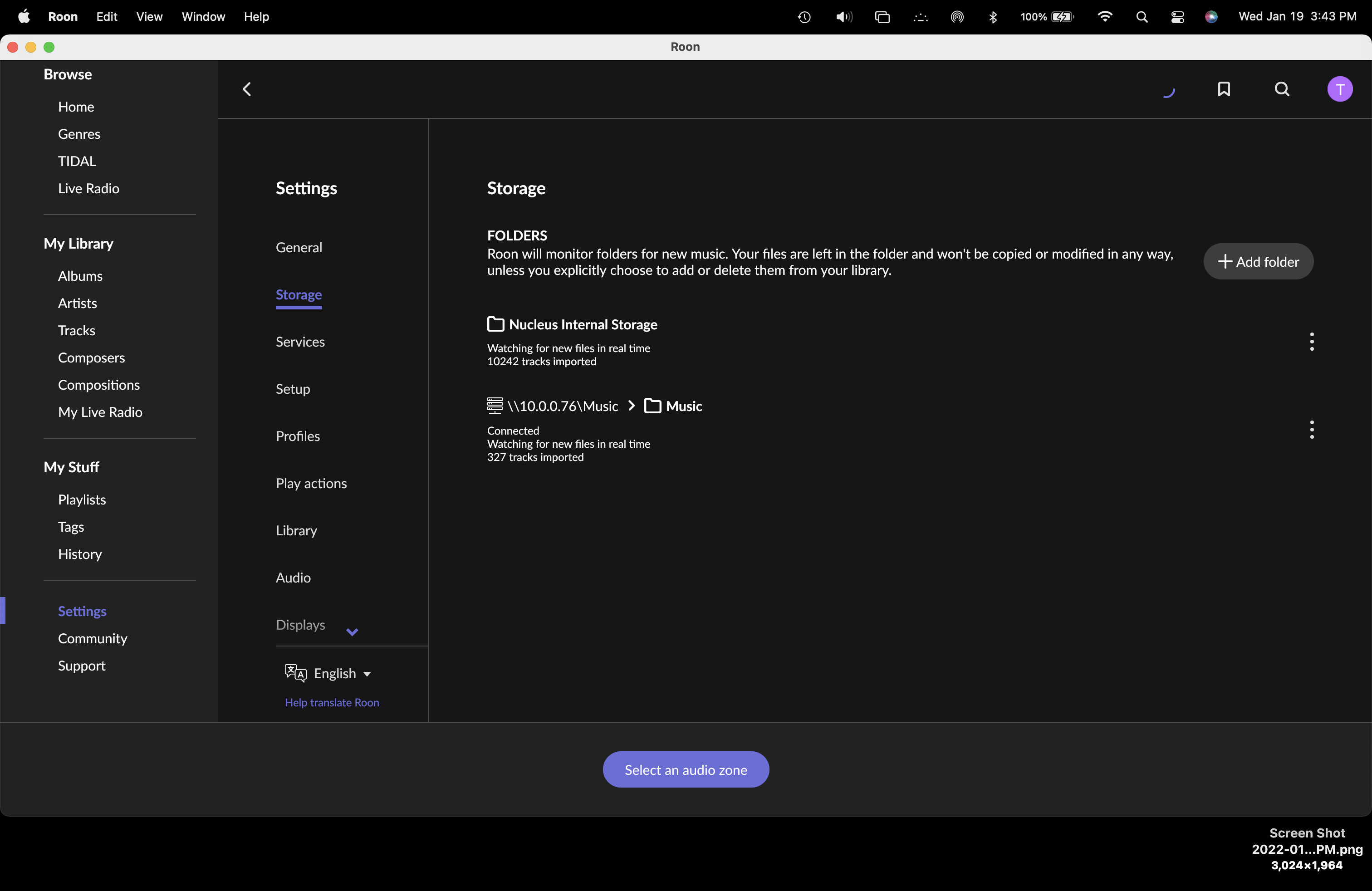This screenshot has height=891, width=1372.
Task: Click the Add folder button
Action: pos(1259,262)
